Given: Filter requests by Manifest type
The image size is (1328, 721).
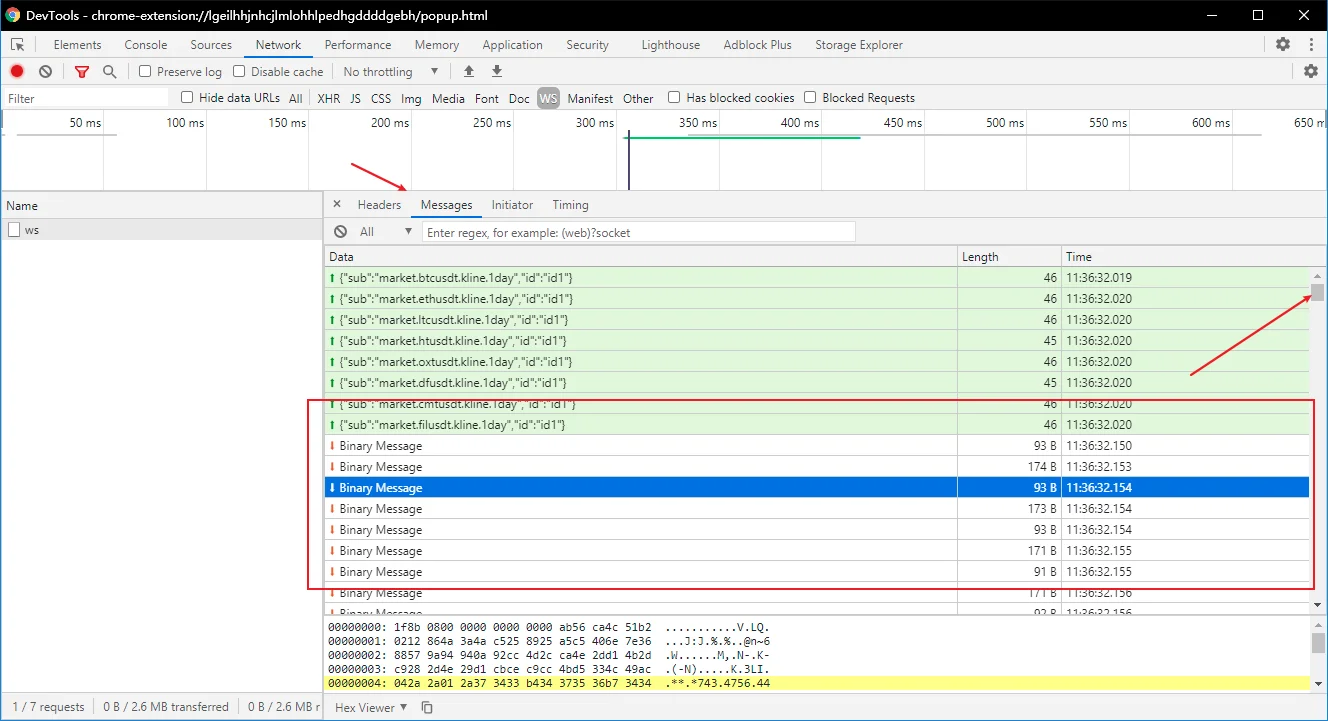Looking at the screenshot, I should coord(590,98).
